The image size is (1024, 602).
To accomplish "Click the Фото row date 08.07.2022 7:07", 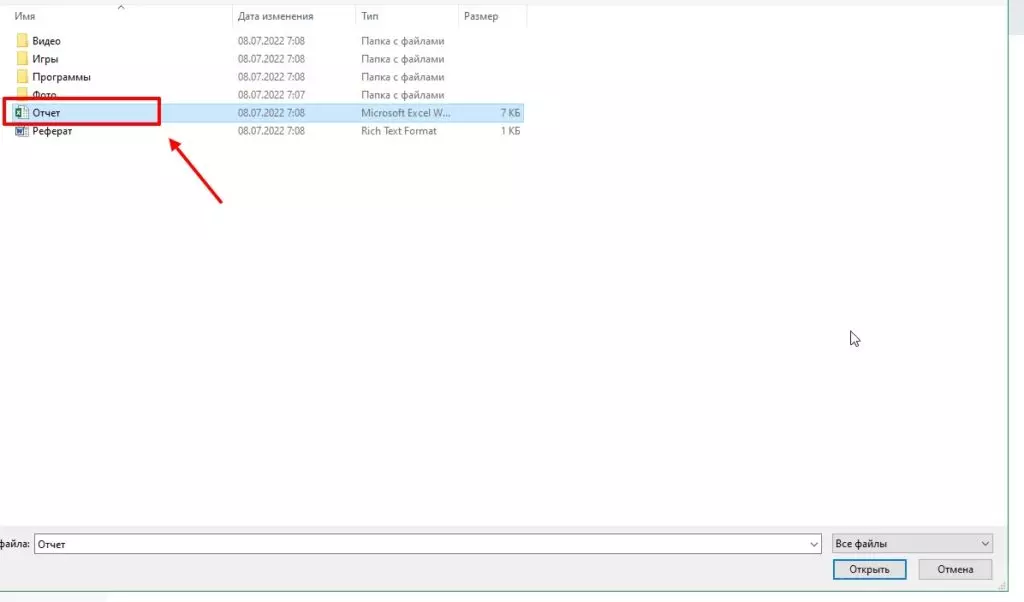I will point(271,95).
